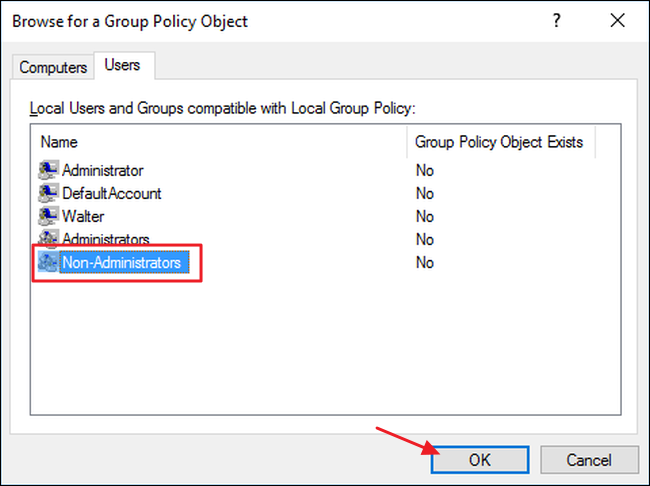Click the Administrators group icon
This screenshot has height=486, width=650.
point(48,239)
